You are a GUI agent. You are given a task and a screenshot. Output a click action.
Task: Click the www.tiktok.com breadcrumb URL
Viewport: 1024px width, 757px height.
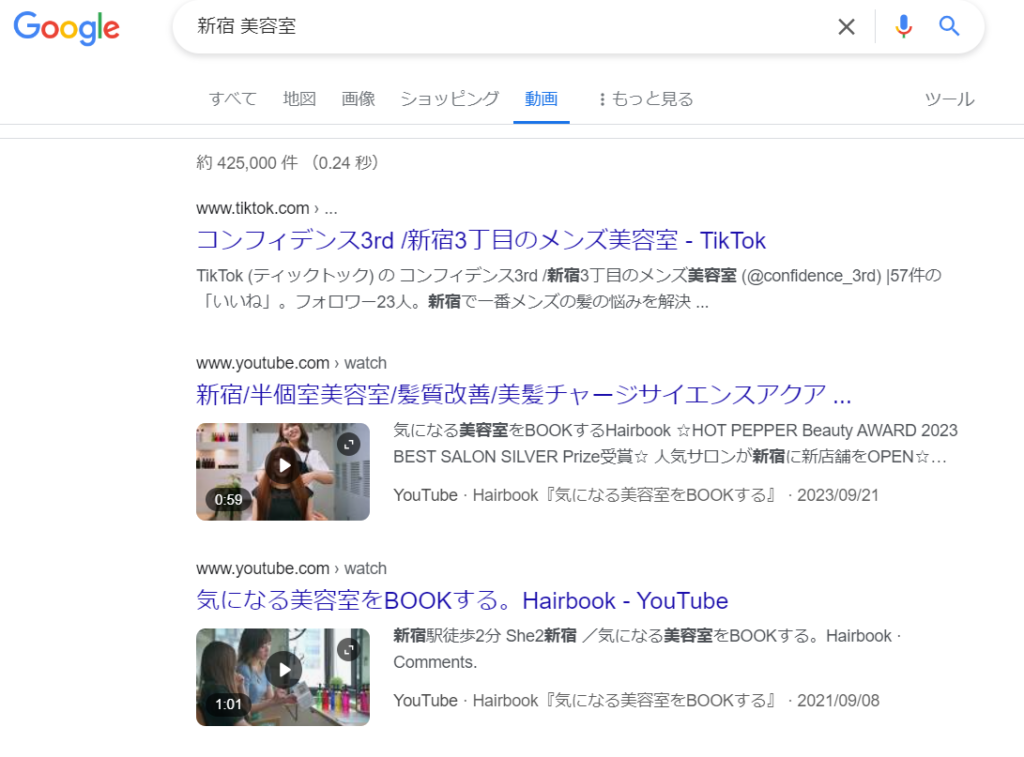(x=253, y=208)
